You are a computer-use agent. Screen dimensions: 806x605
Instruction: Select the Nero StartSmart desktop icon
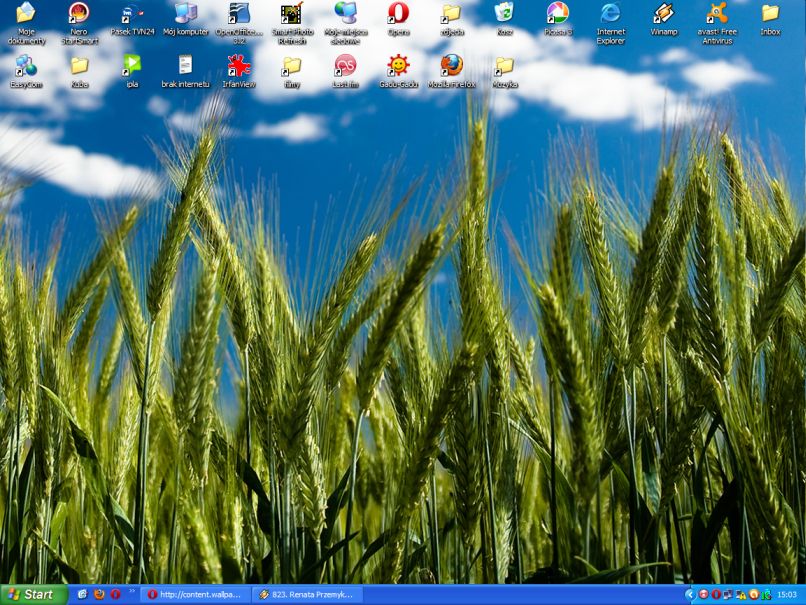[78, 14]
